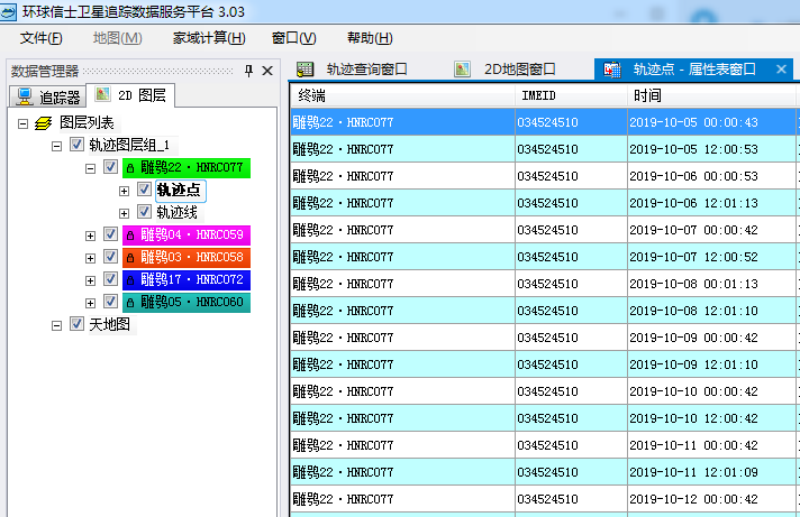Pin the 数据管理器 panel with pushpin icon

point(249,71)
